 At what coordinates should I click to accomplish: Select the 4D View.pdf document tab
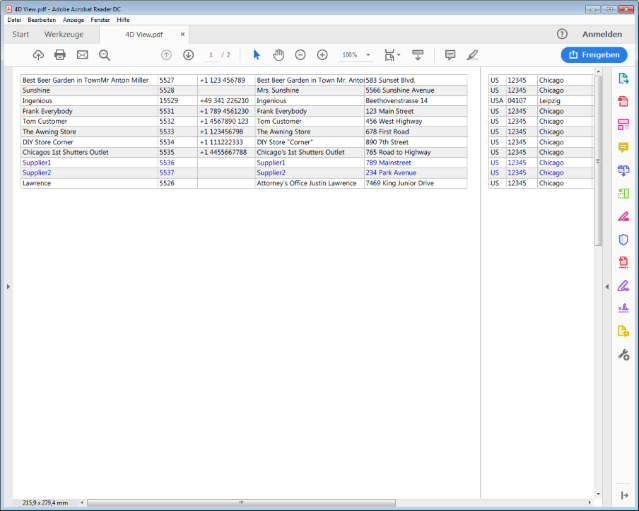pyautogui.click(x=144, y=35)
